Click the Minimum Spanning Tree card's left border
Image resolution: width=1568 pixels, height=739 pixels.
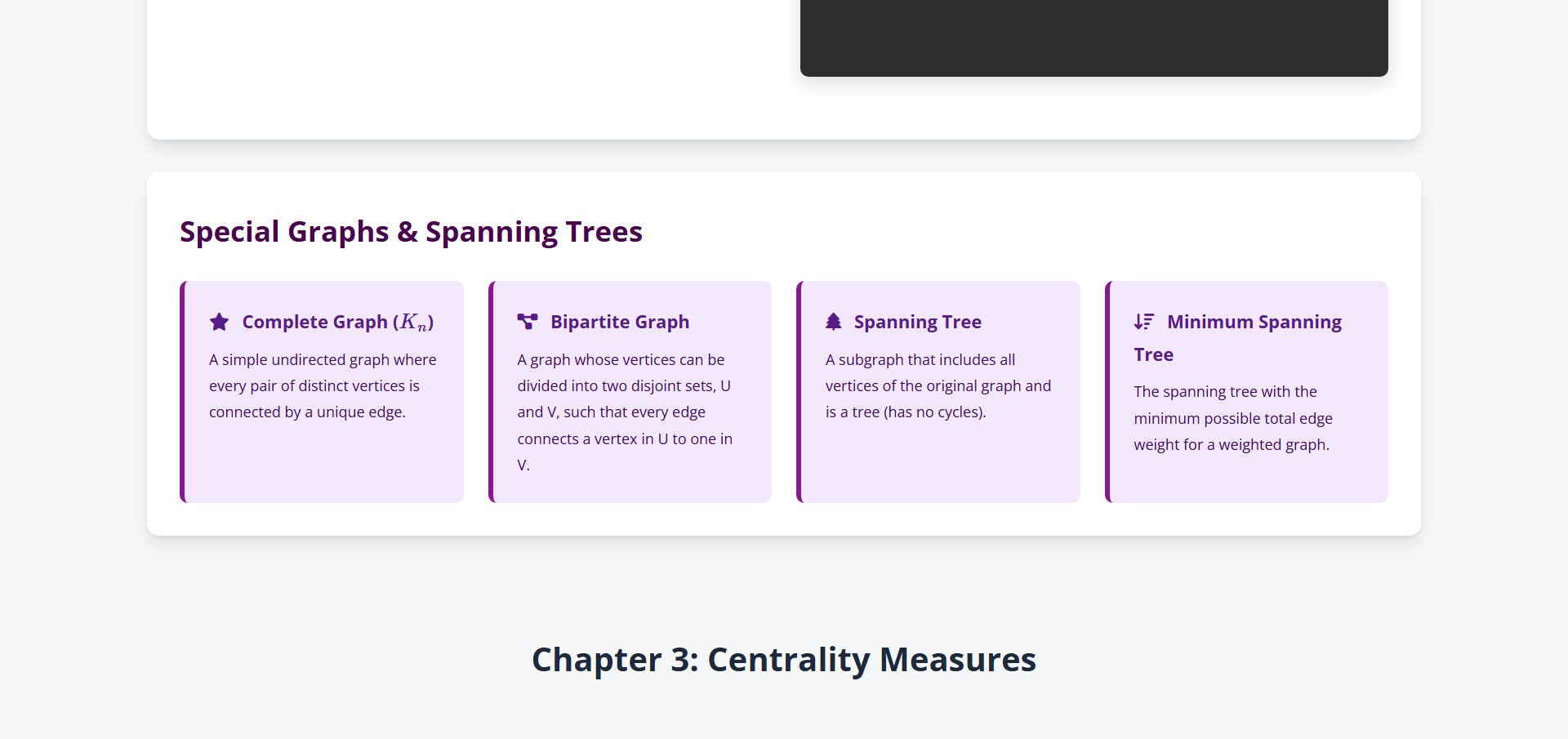pos(1107,392)
